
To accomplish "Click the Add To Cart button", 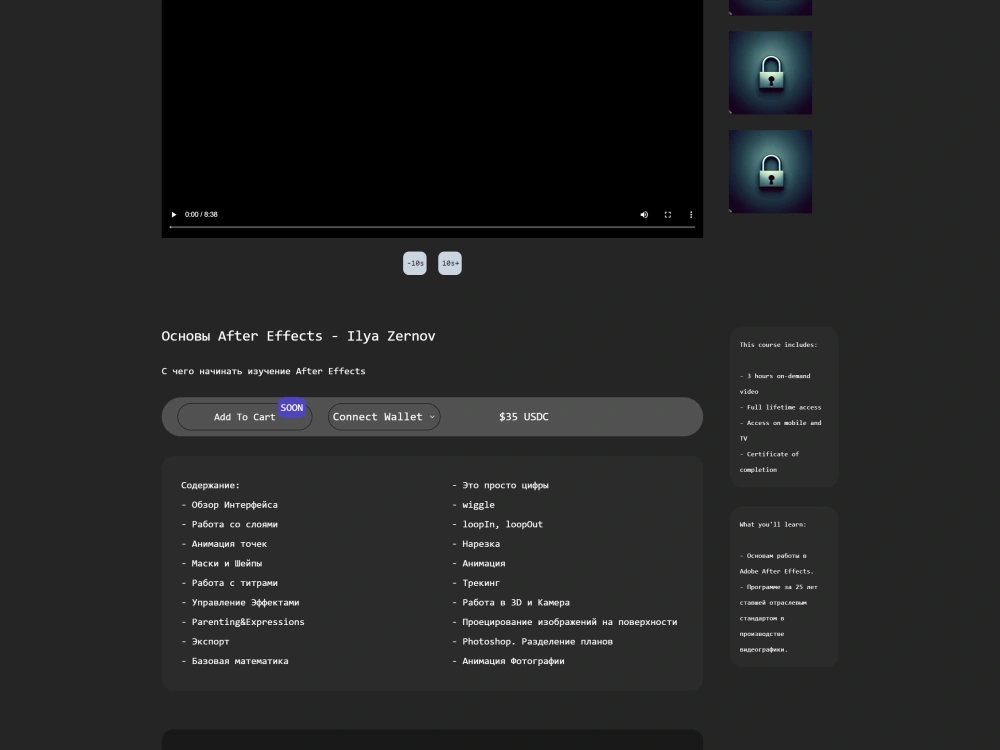I will click(x=244, y=417).
